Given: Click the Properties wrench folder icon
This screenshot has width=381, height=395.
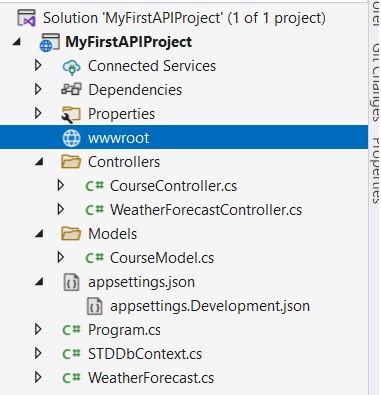Looking at the screenshot, I should pyautogui.click(x=71, y=114).
